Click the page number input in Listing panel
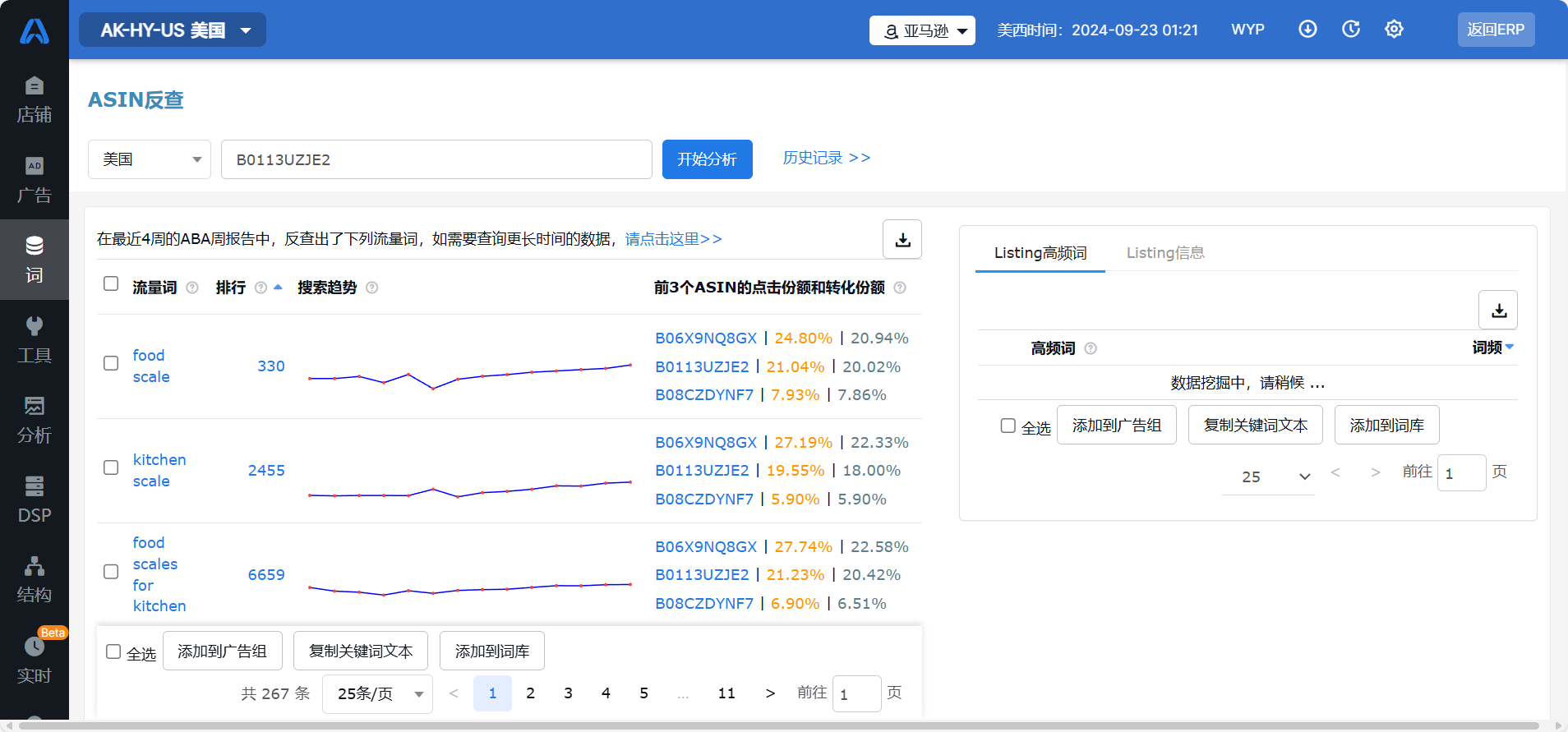This screenshot has height=732, width=1568. pos(1461,473)
